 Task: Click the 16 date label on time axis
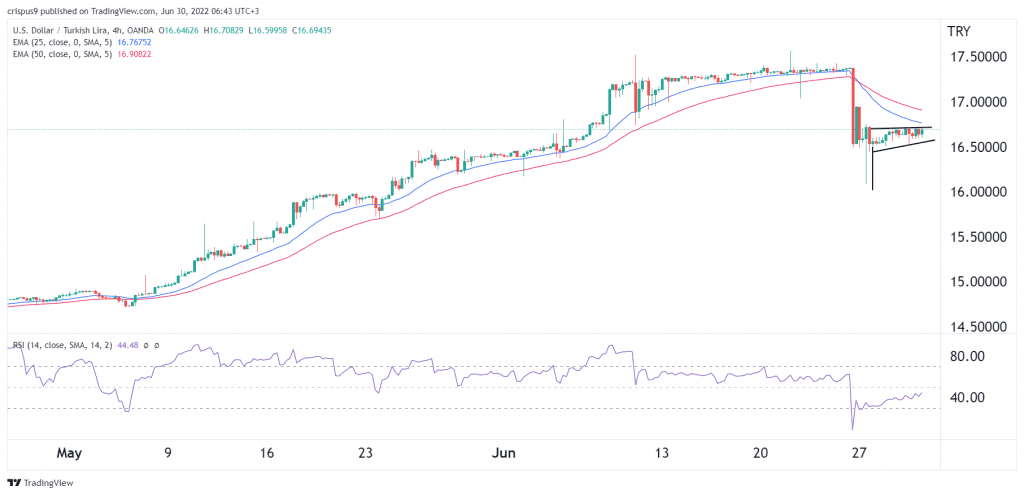pyautogui.click(x=267, y=454)
